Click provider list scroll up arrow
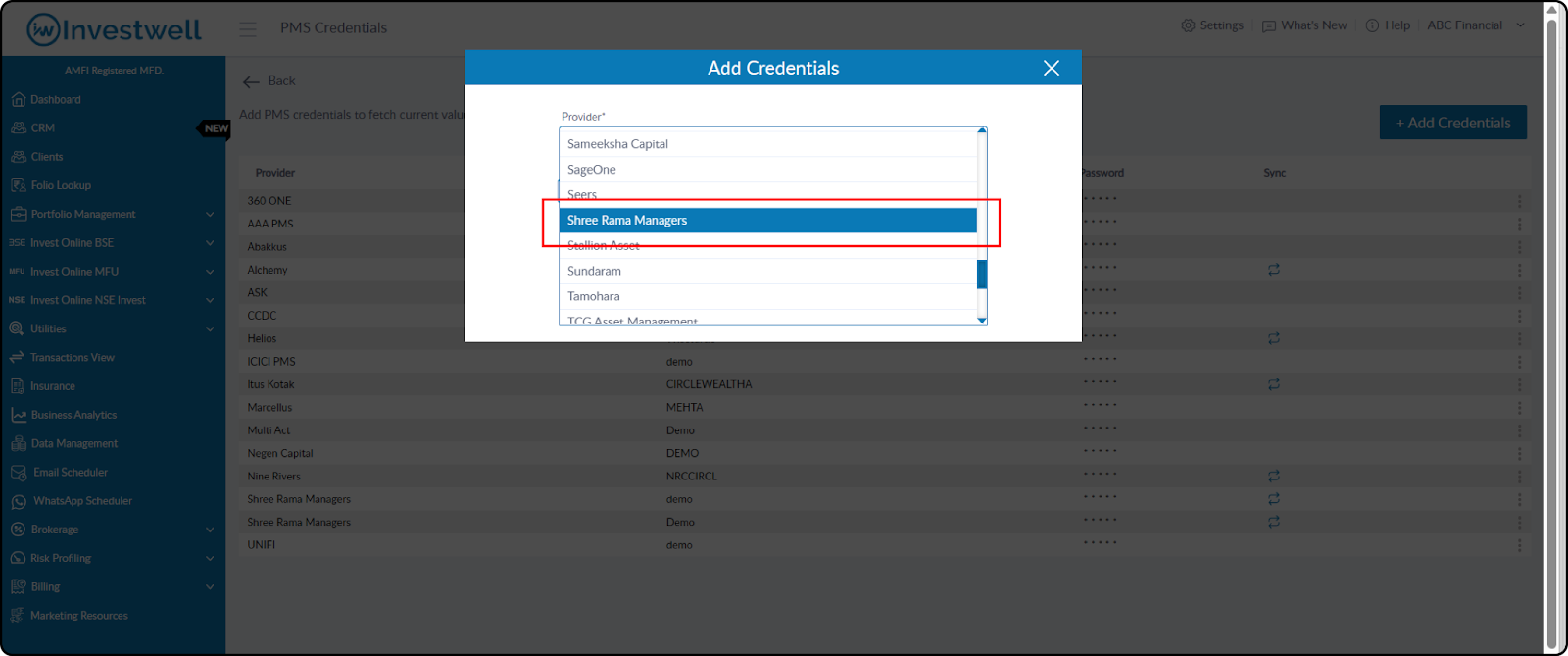1568x656 pixels. click(x=982, y=131)
